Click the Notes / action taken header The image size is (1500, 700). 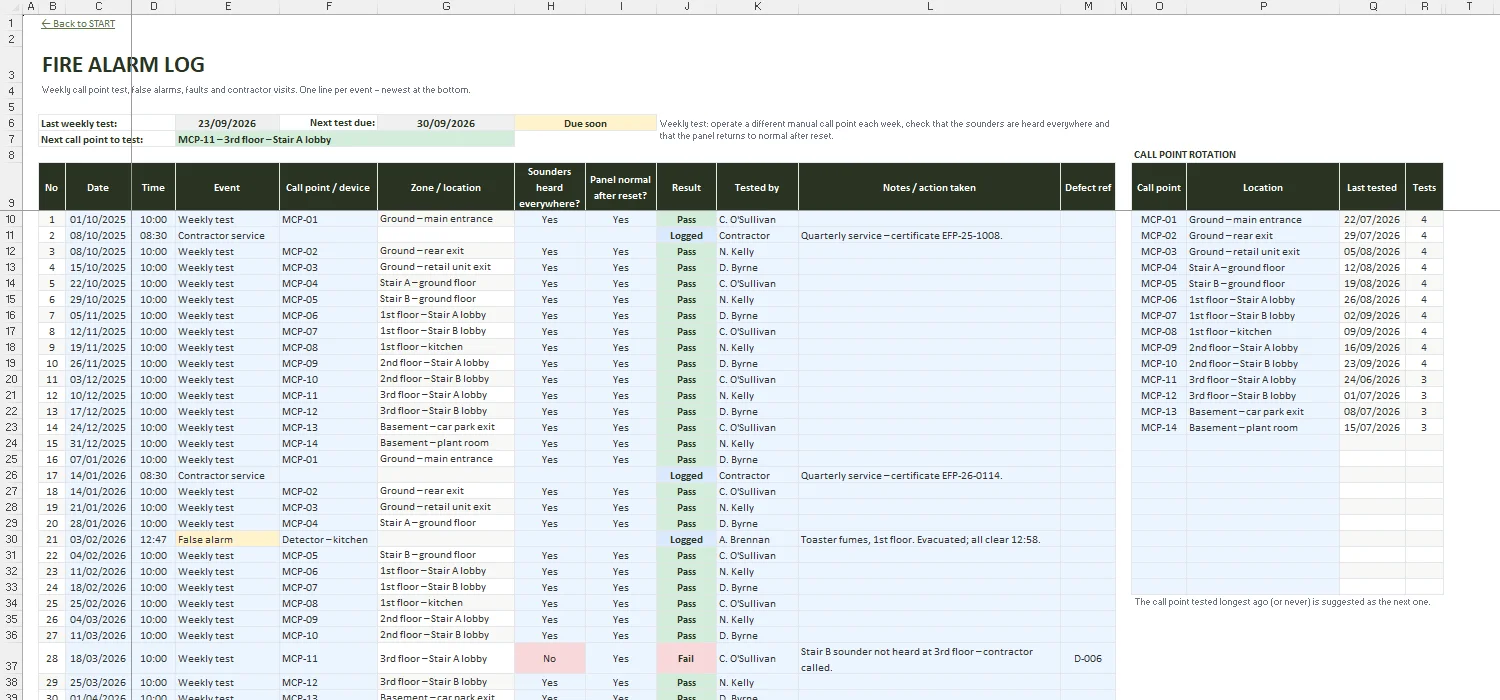coord(929,187)
